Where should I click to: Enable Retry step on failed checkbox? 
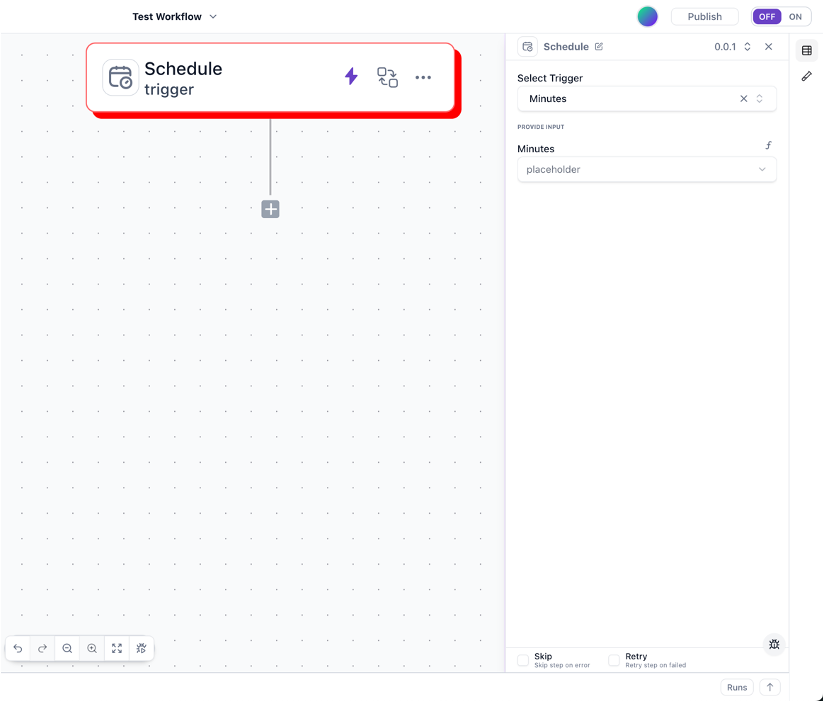click(x=614, y=660)
